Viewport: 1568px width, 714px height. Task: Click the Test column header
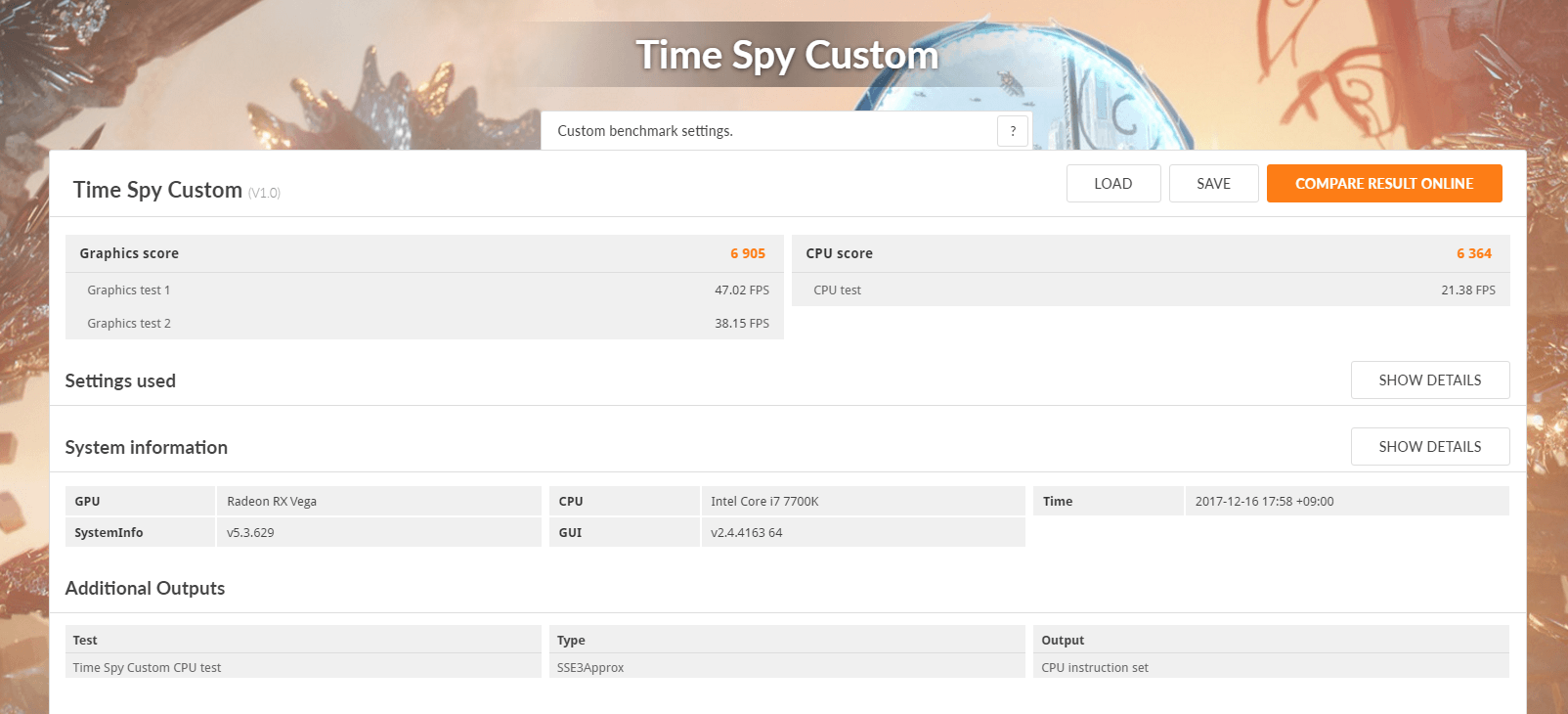click(303, 640)
